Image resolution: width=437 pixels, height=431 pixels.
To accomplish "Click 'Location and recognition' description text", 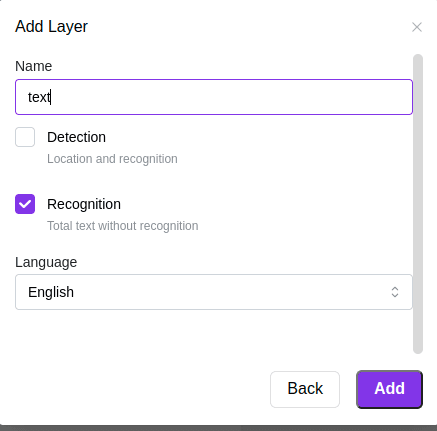I will point(112,159).
